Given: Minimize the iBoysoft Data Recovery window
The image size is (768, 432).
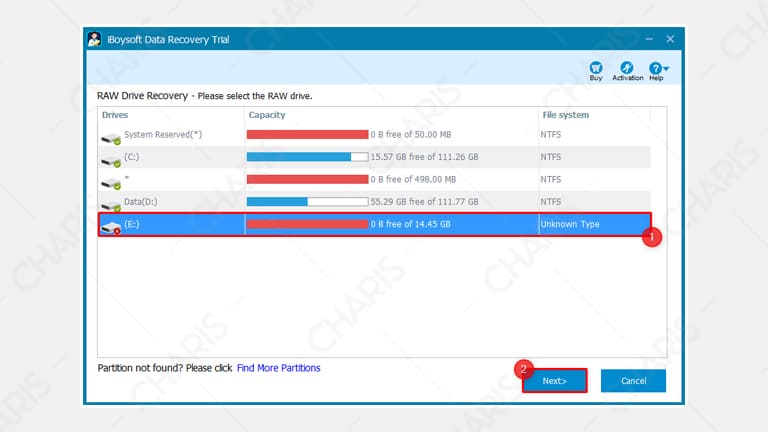Looking at the screenshot, I should coord(649,39).
